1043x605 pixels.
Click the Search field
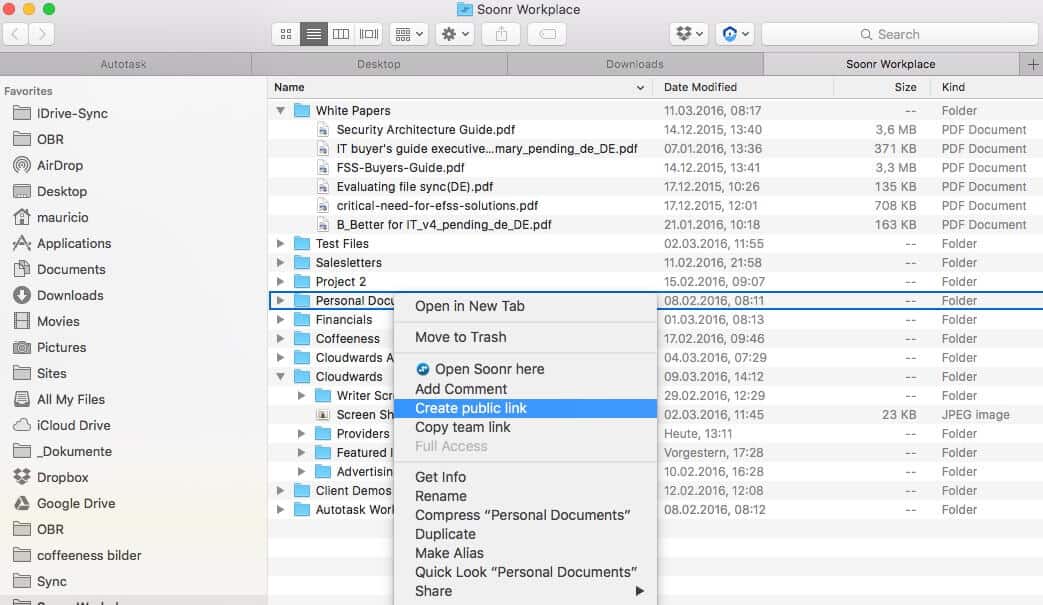point(899,34)
